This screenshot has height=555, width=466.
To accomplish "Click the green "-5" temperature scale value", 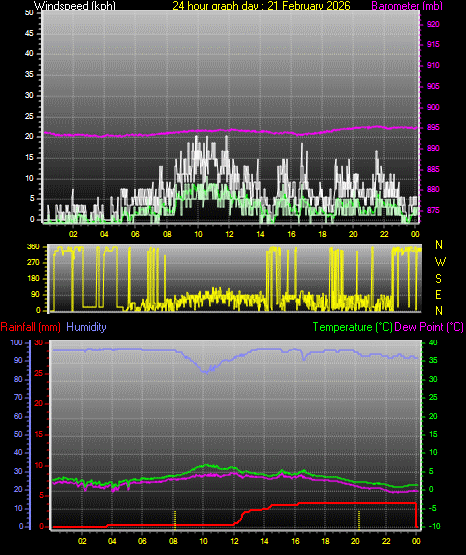I will [433, 508].
